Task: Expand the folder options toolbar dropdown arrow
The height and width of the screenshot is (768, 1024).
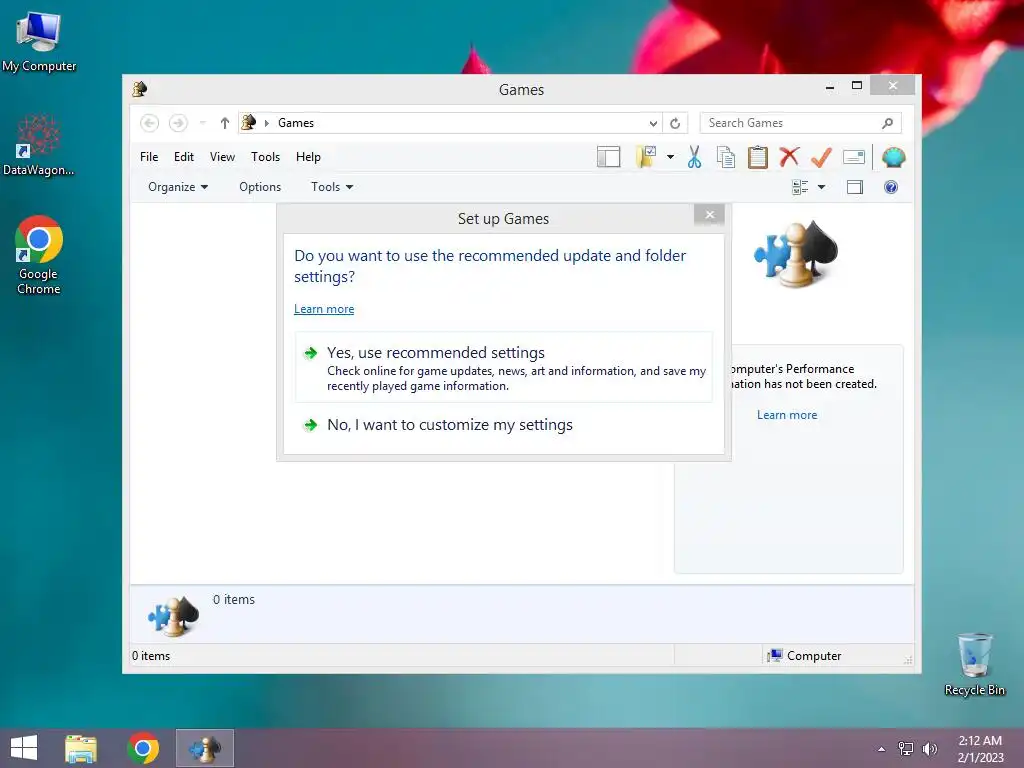Action: (x=670, y=157)
